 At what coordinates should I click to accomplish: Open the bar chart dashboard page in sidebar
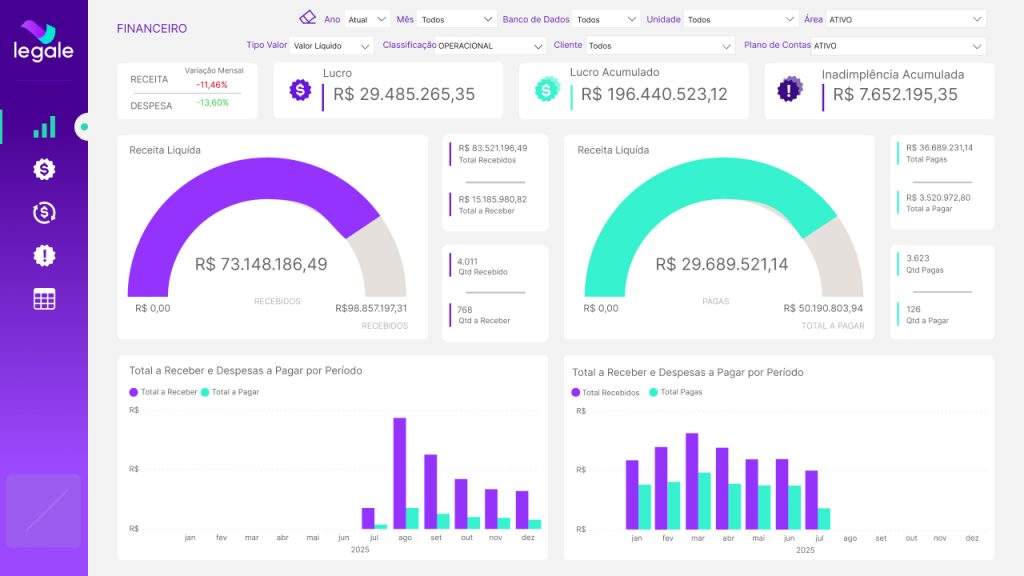44,127
